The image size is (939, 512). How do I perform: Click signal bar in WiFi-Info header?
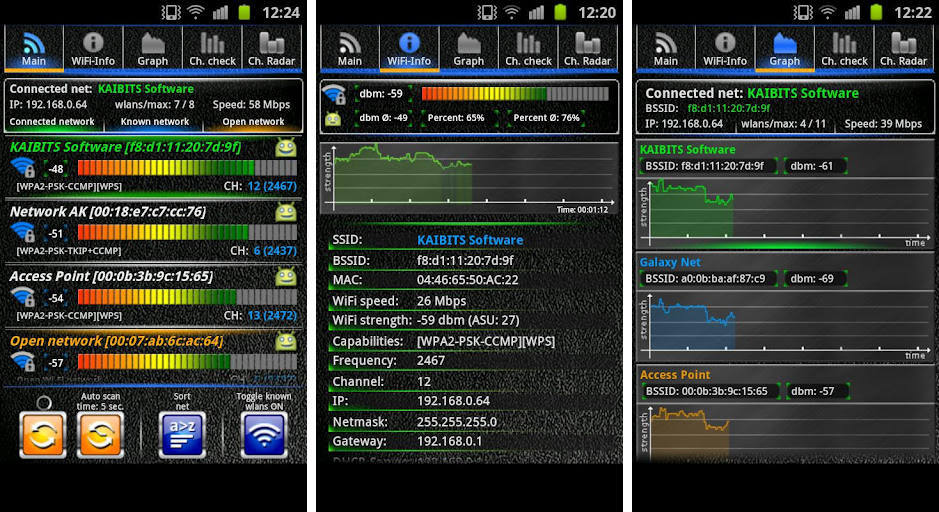click(x=515, y=93)
